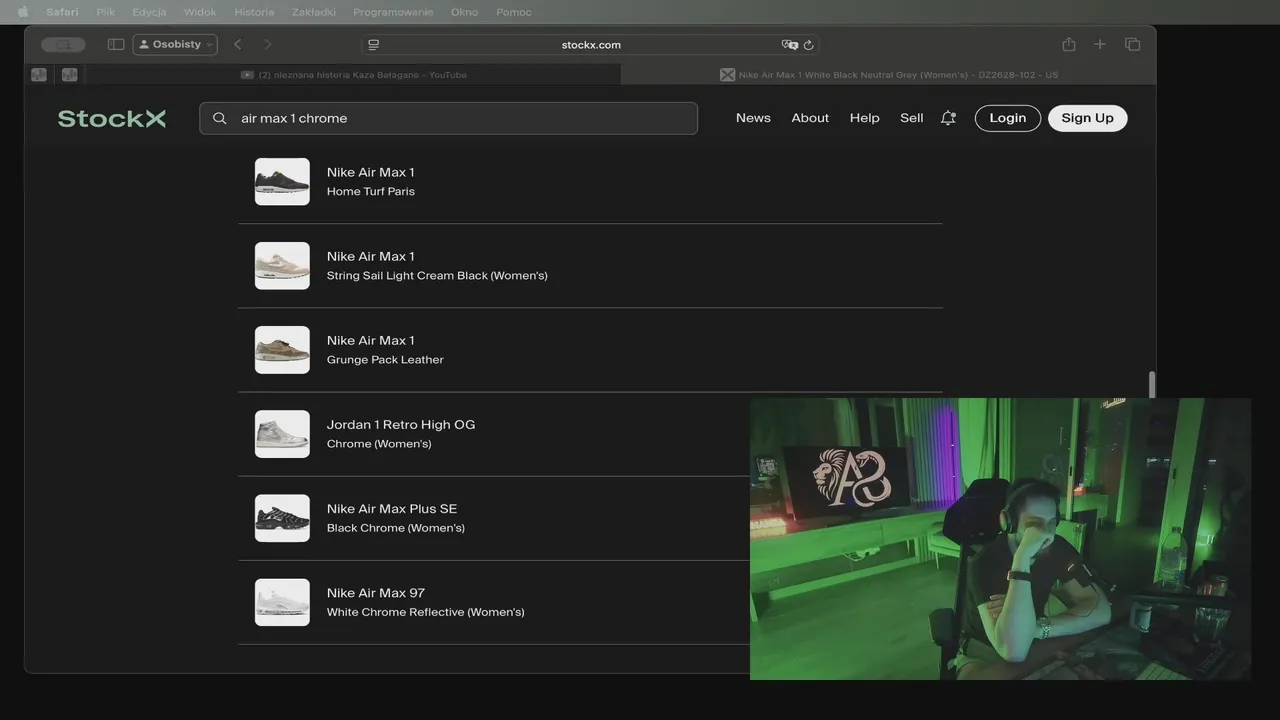Click the translate icon in address bar
Image resolution: width=1280 pixels, height=720 pixels.
click(789, 44)
